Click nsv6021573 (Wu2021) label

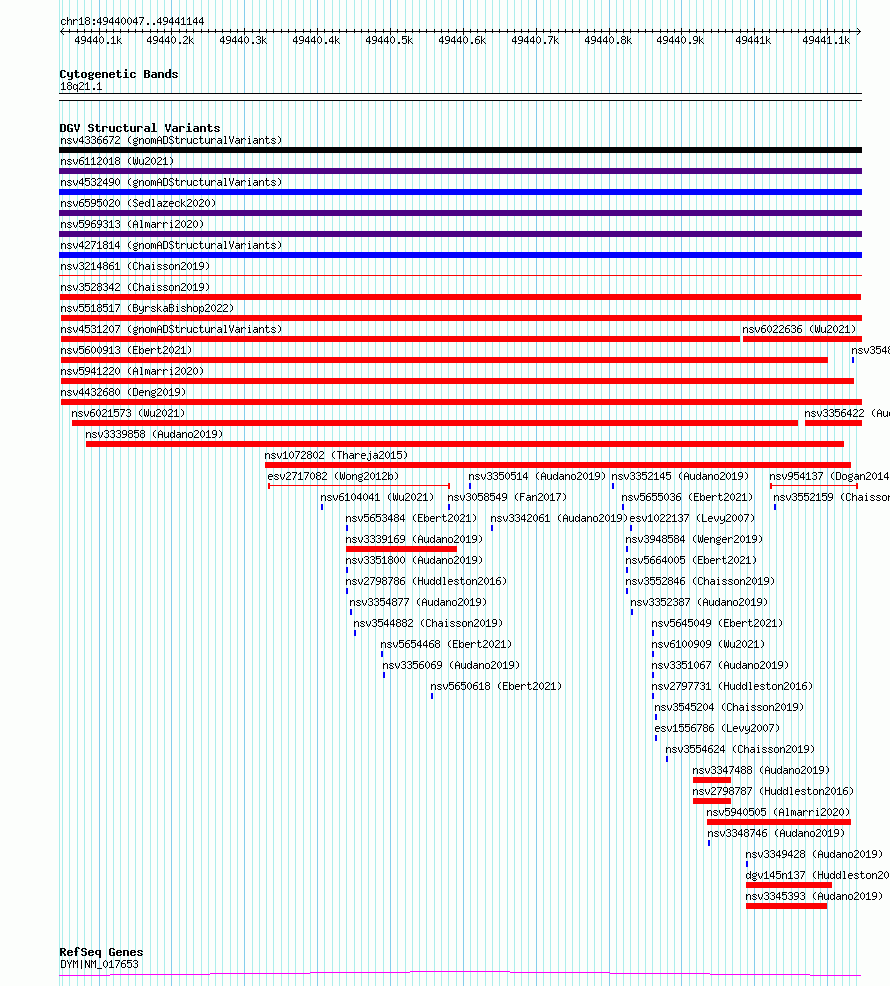tap(128, 414)
